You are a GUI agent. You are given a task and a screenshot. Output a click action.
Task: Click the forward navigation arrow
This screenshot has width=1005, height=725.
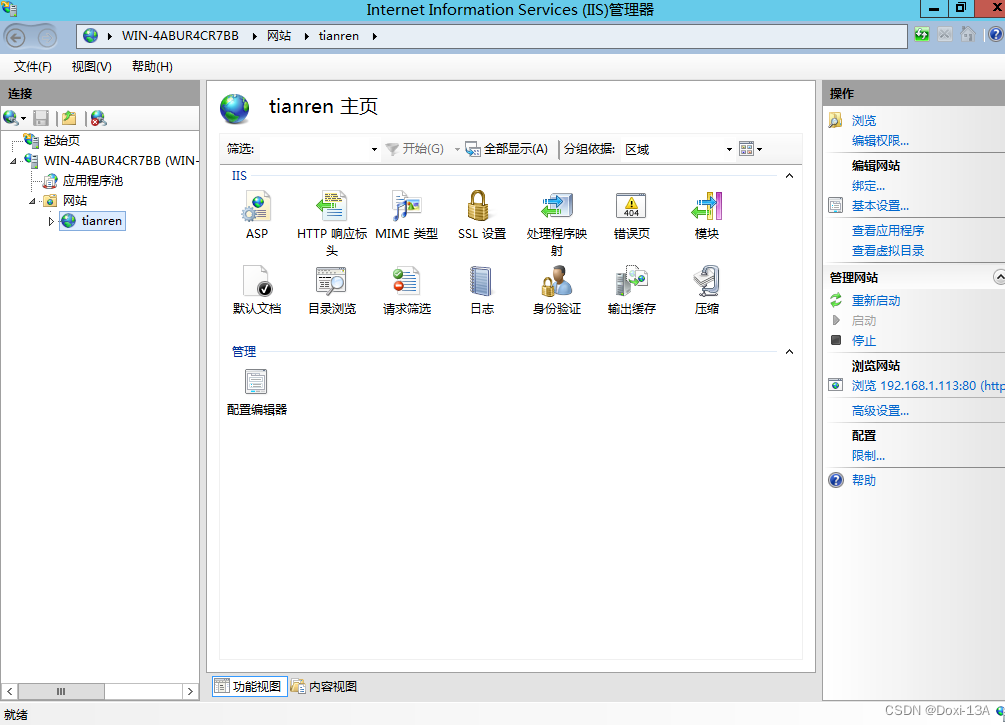[x=47, y=38]
